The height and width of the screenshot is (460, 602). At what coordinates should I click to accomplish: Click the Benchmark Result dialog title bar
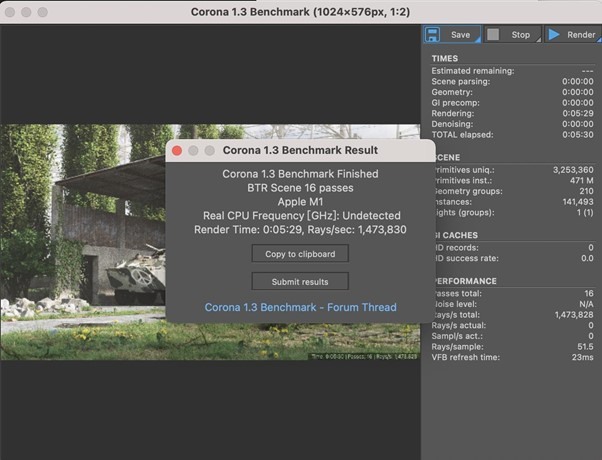point(301,150)
